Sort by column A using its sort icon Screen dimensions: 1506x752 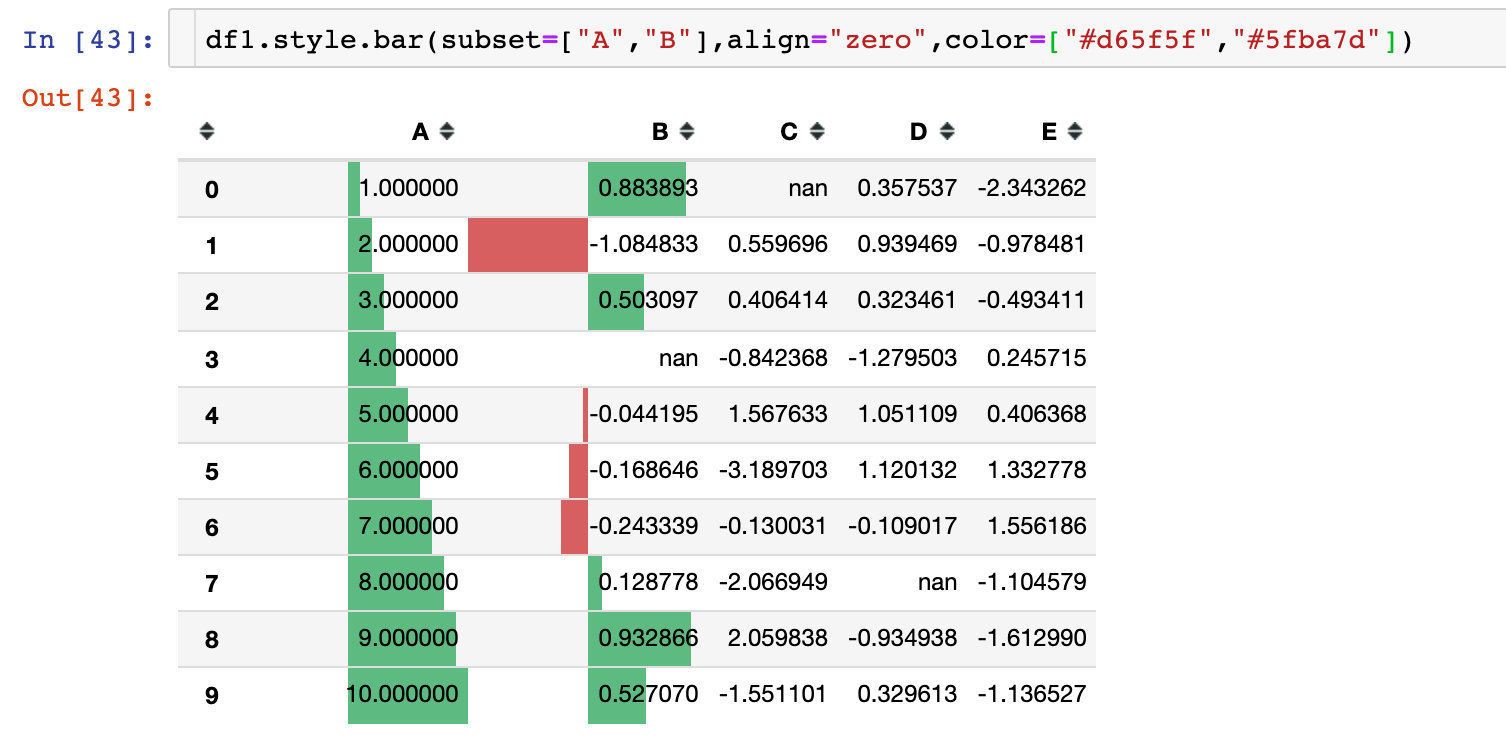(x=447, y=131)
